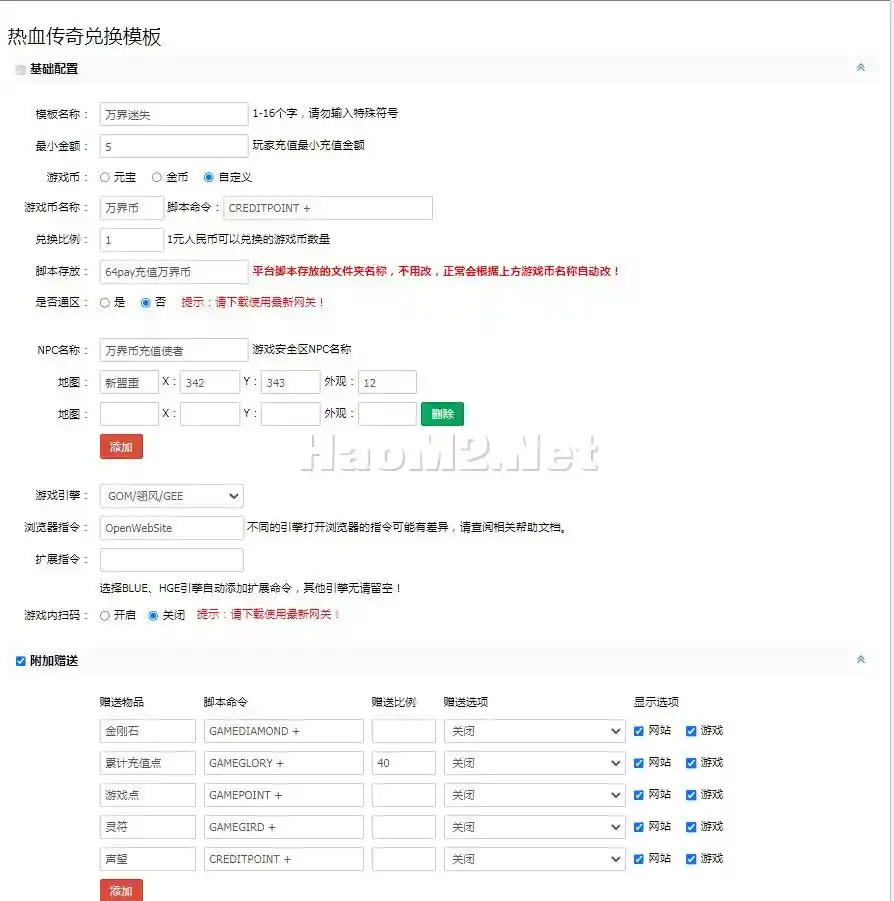Open the 游戏引擎 dropdown GOM/翎风/GEE
This screenshot has height=901, width=894.
[172, 496]
